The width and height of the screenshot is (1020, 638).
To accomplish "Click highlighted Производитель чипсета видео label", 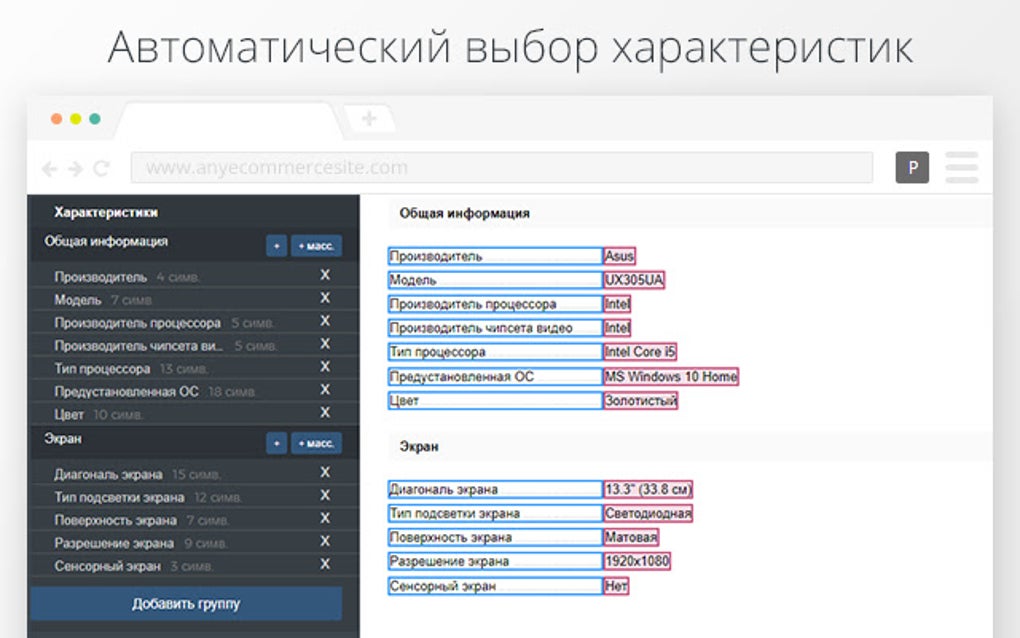I will coord(495,328).
